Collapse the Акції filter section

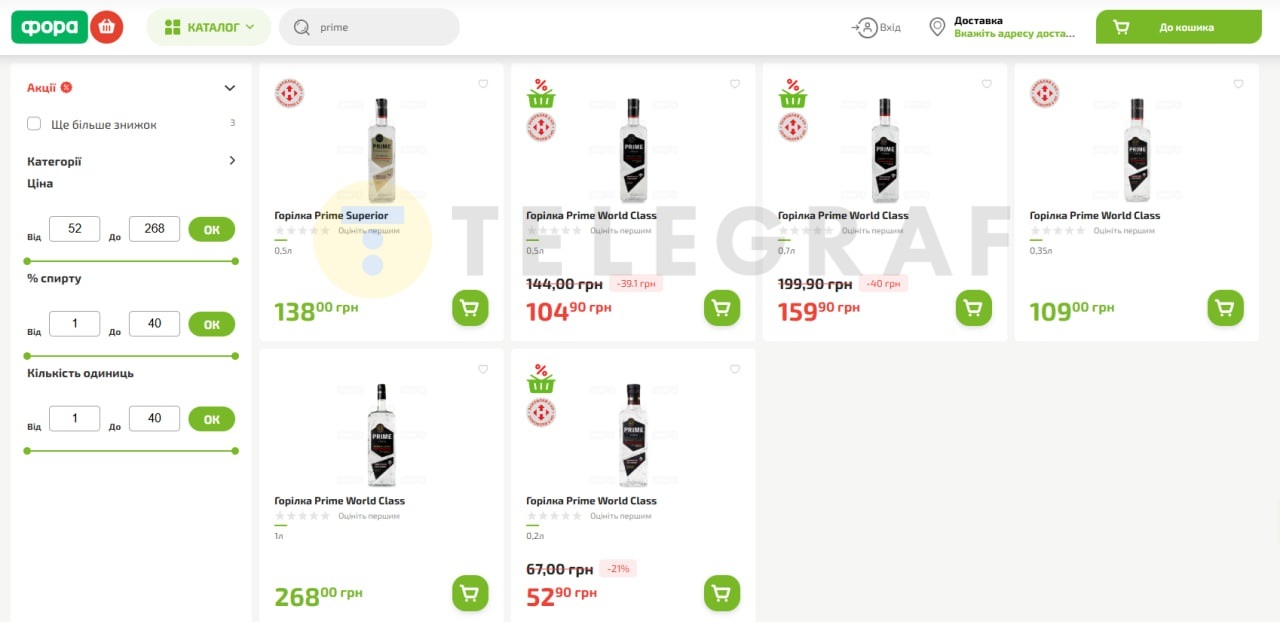tap(230, 88)
